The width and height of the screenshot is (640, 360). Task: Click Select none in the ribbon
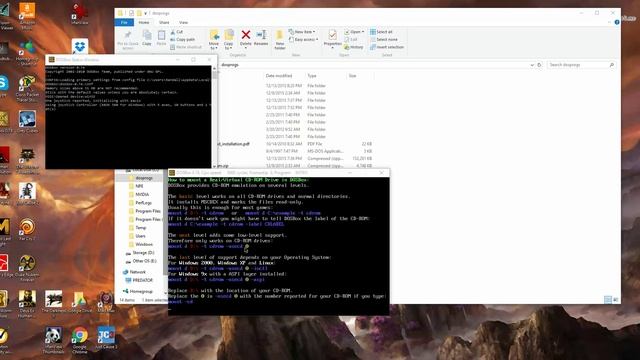click(384, 40)
